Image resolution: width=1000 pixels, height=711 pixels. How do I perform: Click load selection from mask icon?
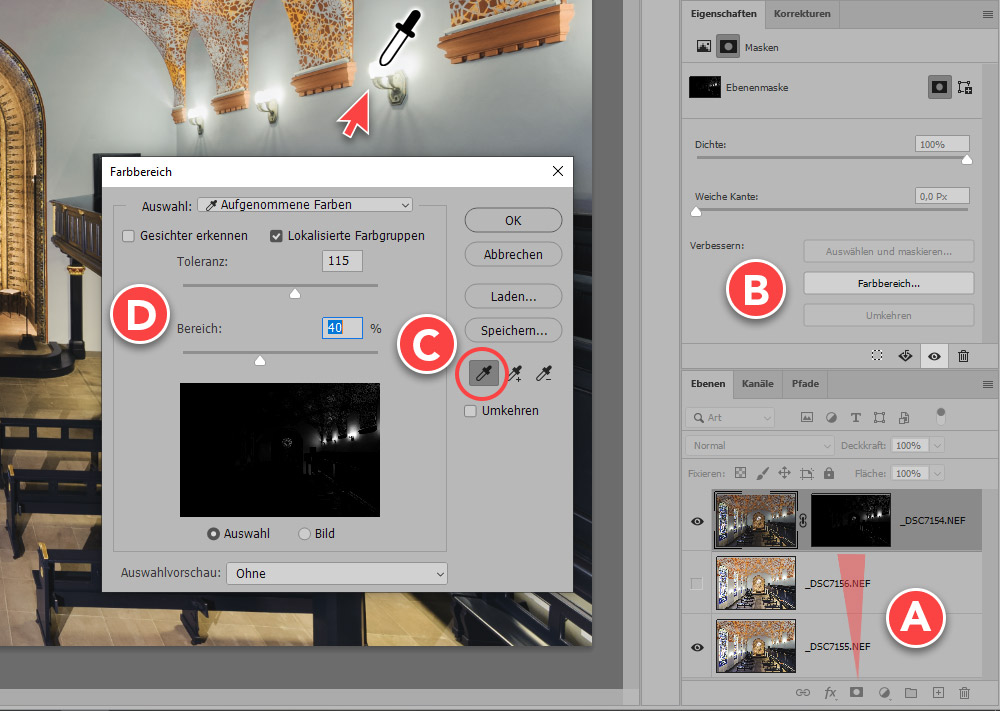877,355
